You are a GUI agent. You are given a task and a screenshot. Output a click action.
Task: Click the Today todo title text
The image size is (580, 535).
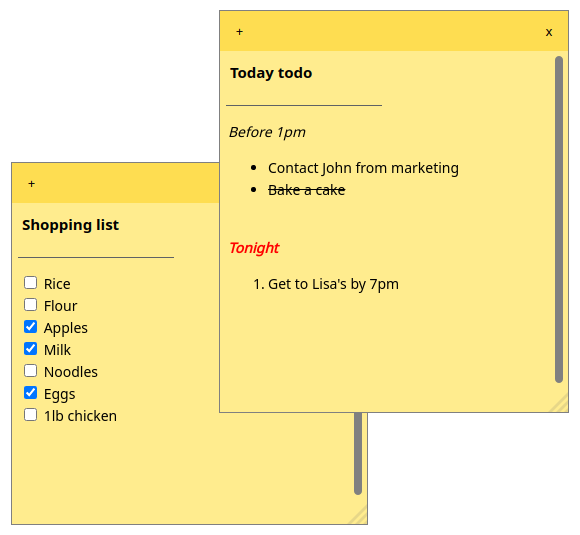pos(271,73)
